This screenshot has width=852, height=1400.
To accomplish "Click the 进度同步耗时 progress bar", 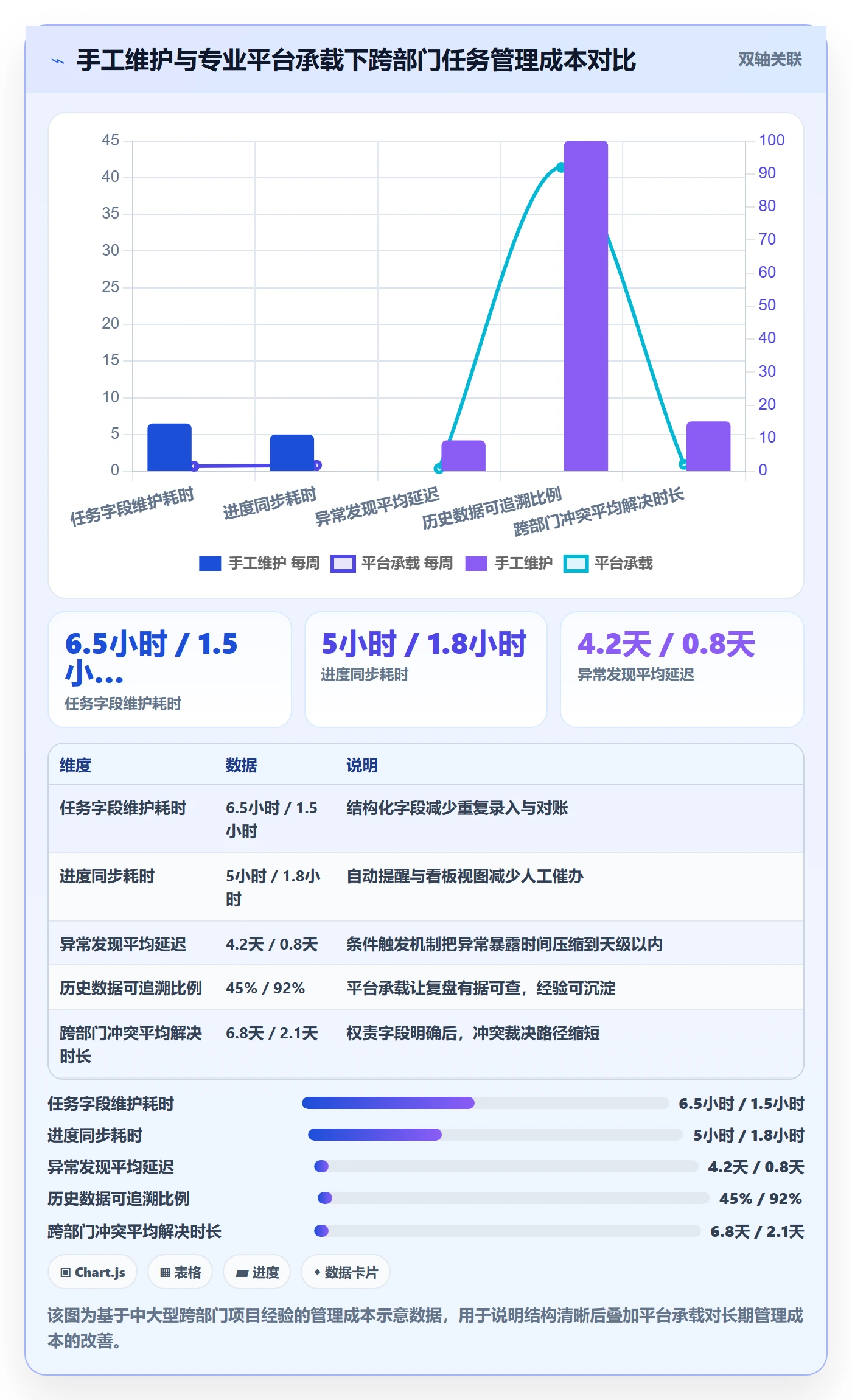I will pos(495,1135).
